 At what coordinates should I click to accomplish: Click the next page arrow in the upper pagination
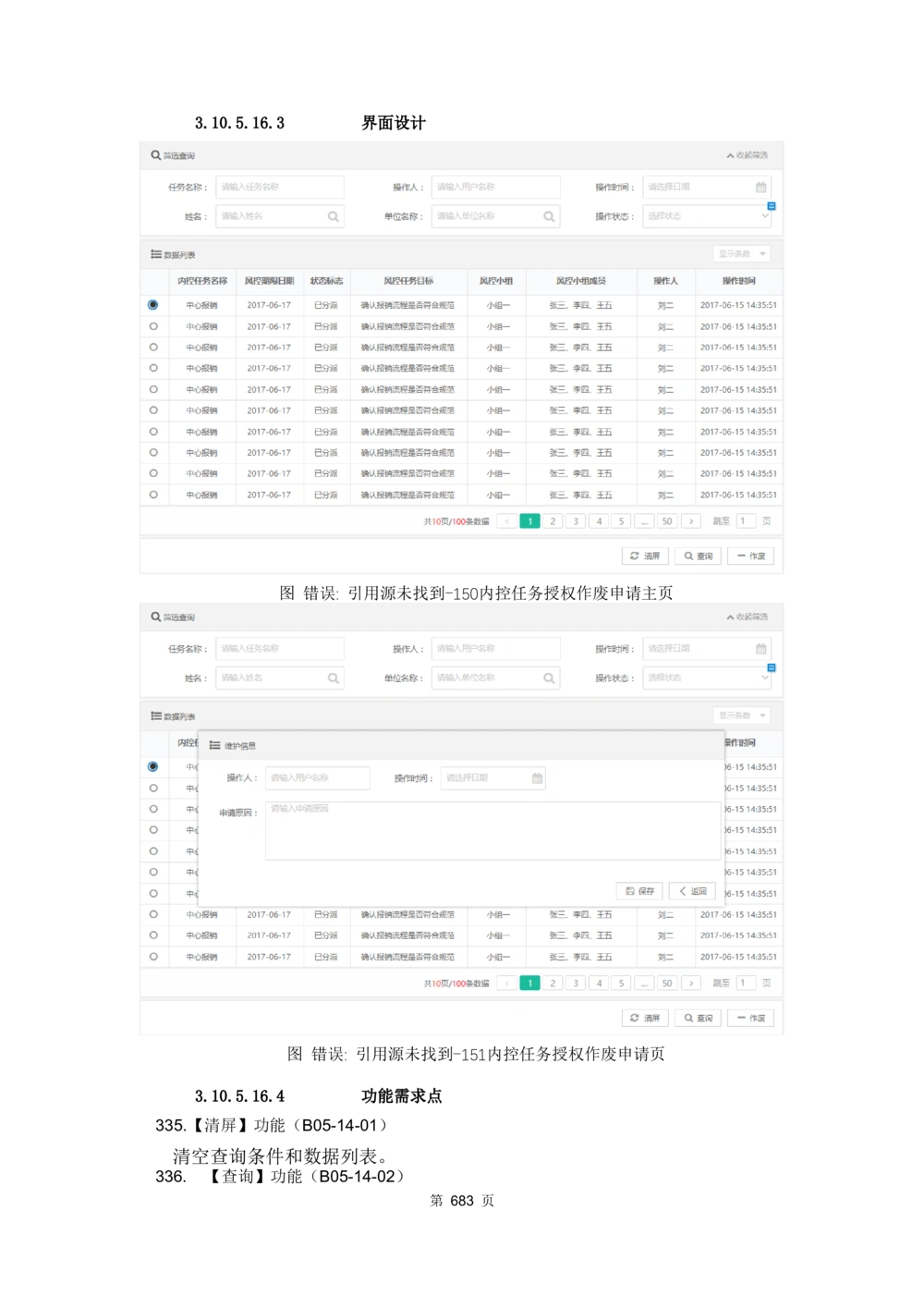coord(691,521)
